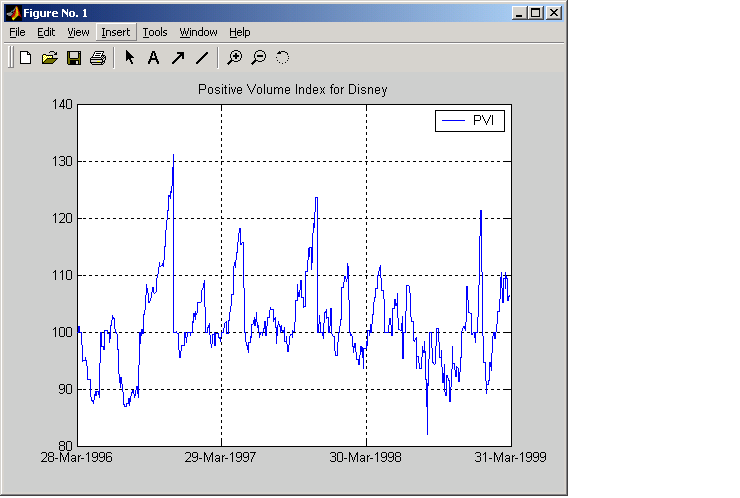
Task: Activate the Insert Arrow tool
Action: pos(178,58)
